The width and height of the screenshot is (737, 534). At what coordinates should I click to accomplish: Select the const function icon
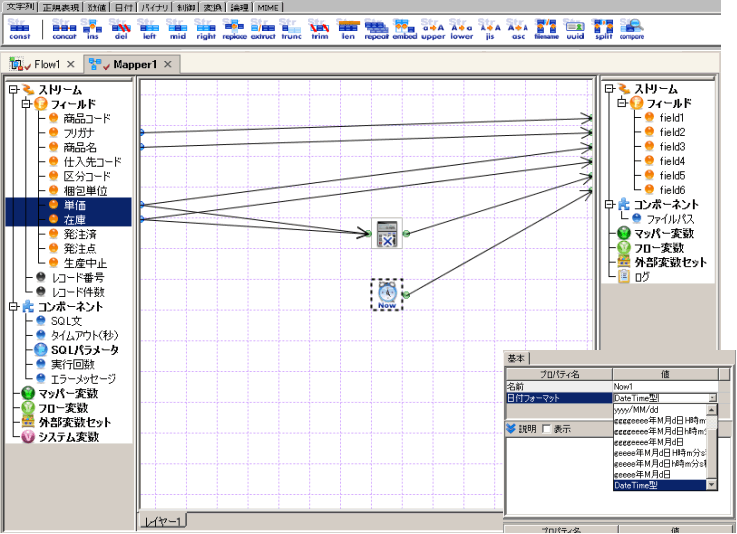[x=18, y=28]
